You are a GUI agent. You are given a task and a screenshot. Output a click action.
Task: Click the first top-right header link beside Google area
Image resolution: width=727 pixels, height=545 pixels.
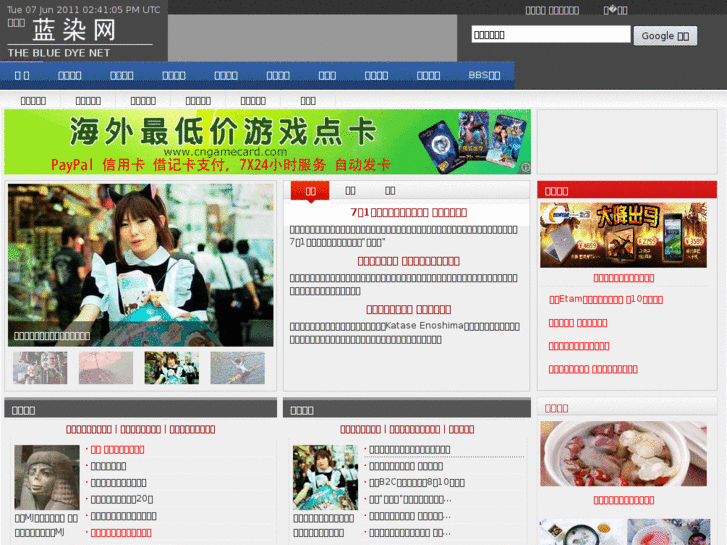point(552,10)
